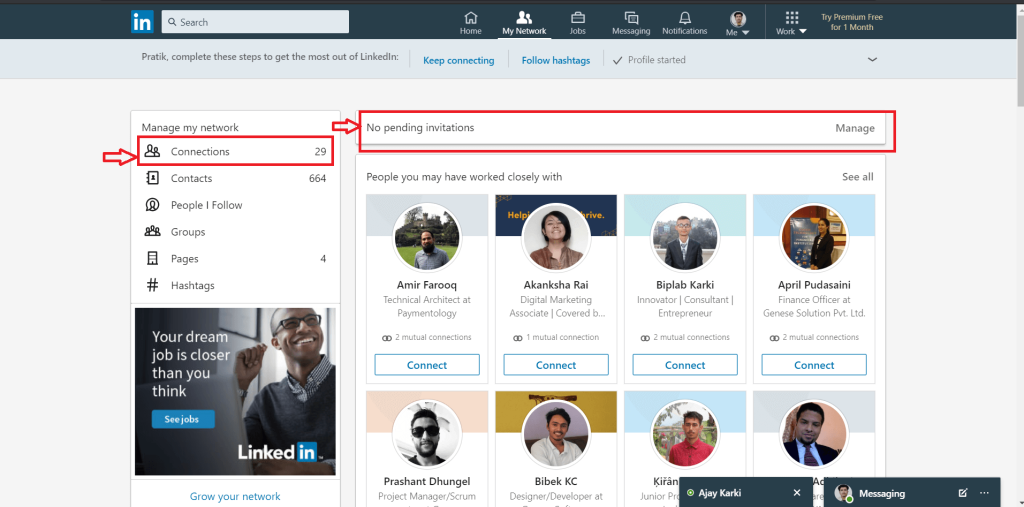Screen dimensions: 1024x507
Task: Open the Home icon in navbar
Action: tap(470, 18)
